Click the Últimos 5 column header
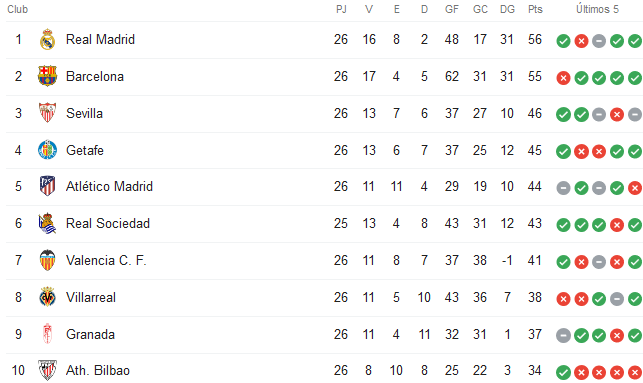This screenshot has width=643, height=383. coord(597,9)
